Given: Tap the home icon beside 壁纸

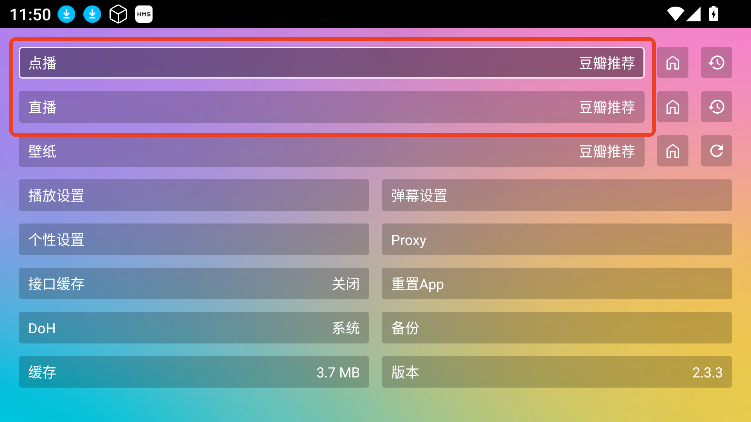Looking at the screenshot, I should tap(672, 151).
